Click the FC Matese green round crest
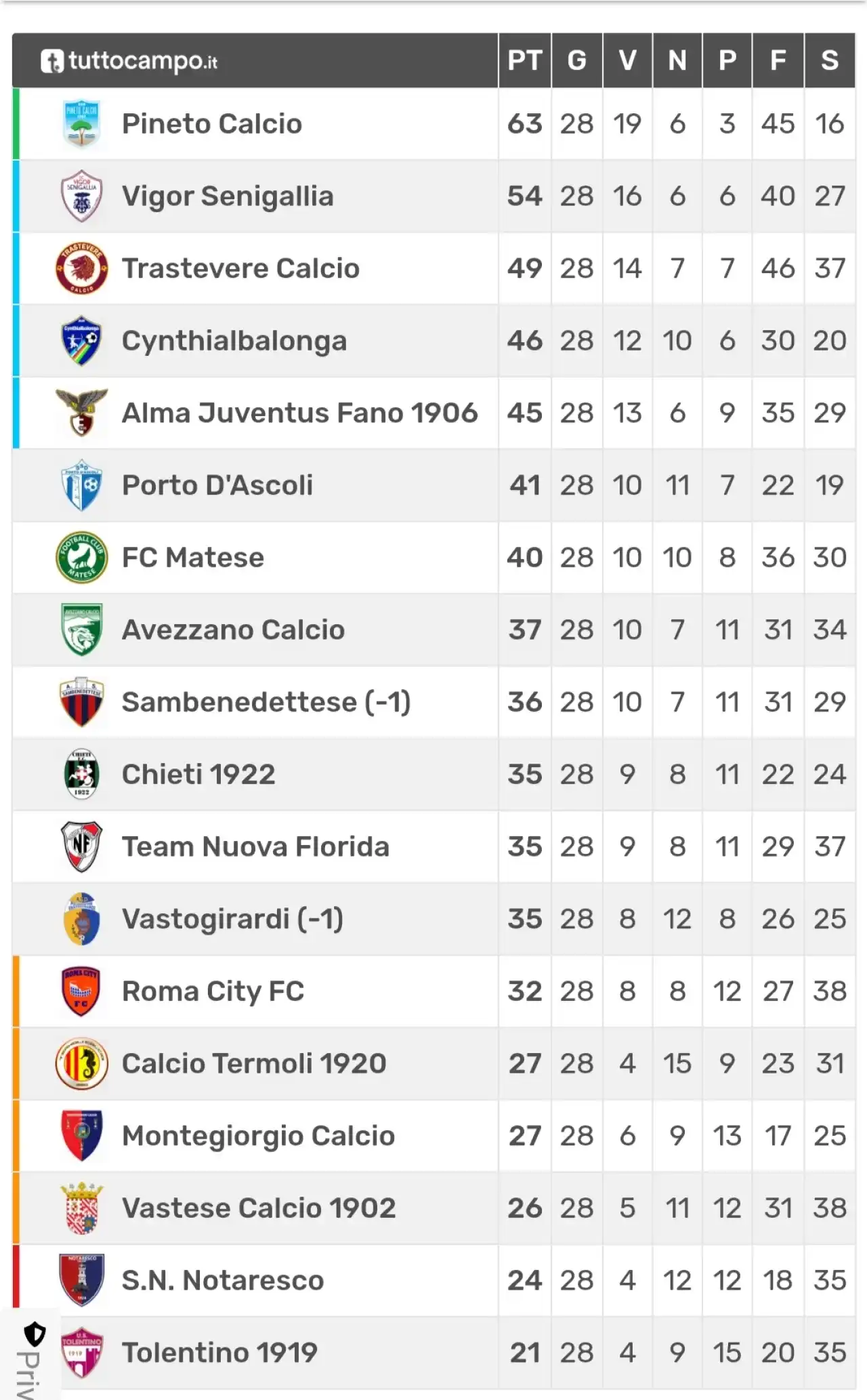867x1400 pixels. [81, 558]
